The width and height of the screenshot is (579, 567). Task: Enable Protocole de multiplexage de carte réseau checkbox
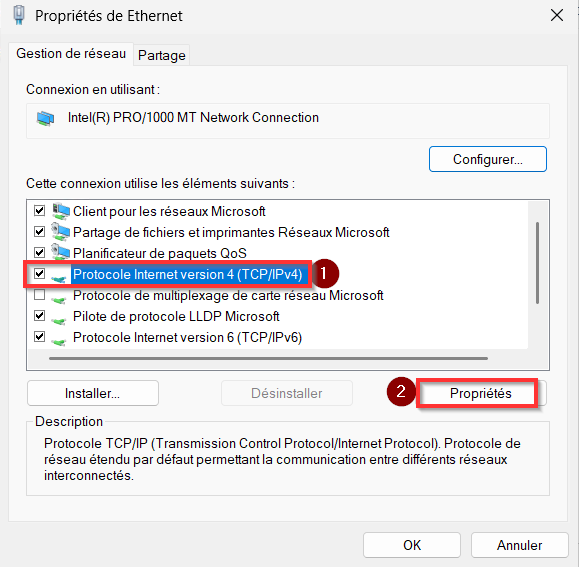click(x=40, y=295)
